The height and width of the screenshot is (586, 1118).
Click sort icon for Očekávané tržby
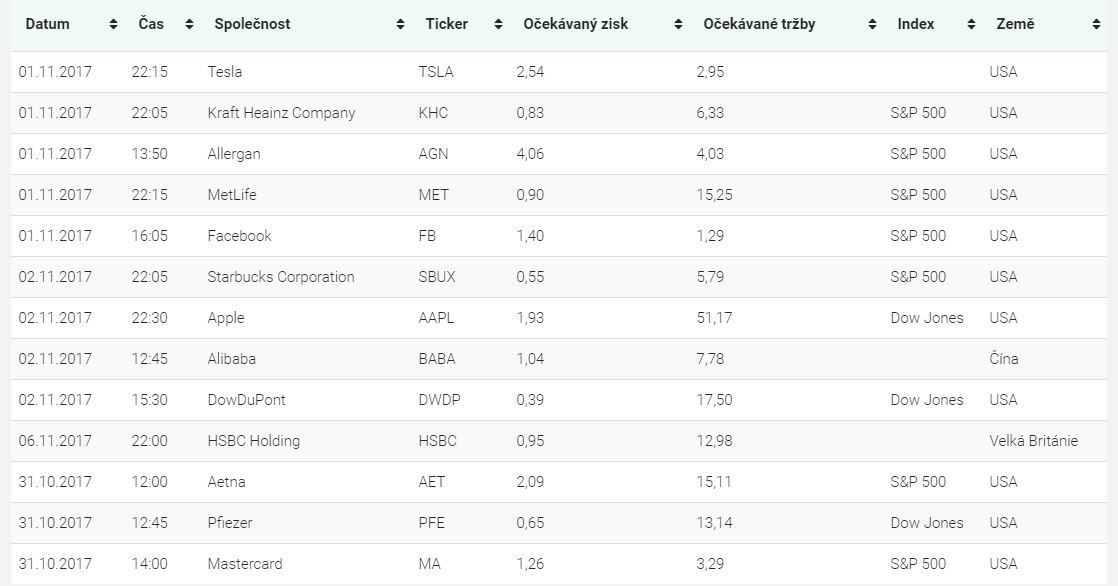pos(871,24)
